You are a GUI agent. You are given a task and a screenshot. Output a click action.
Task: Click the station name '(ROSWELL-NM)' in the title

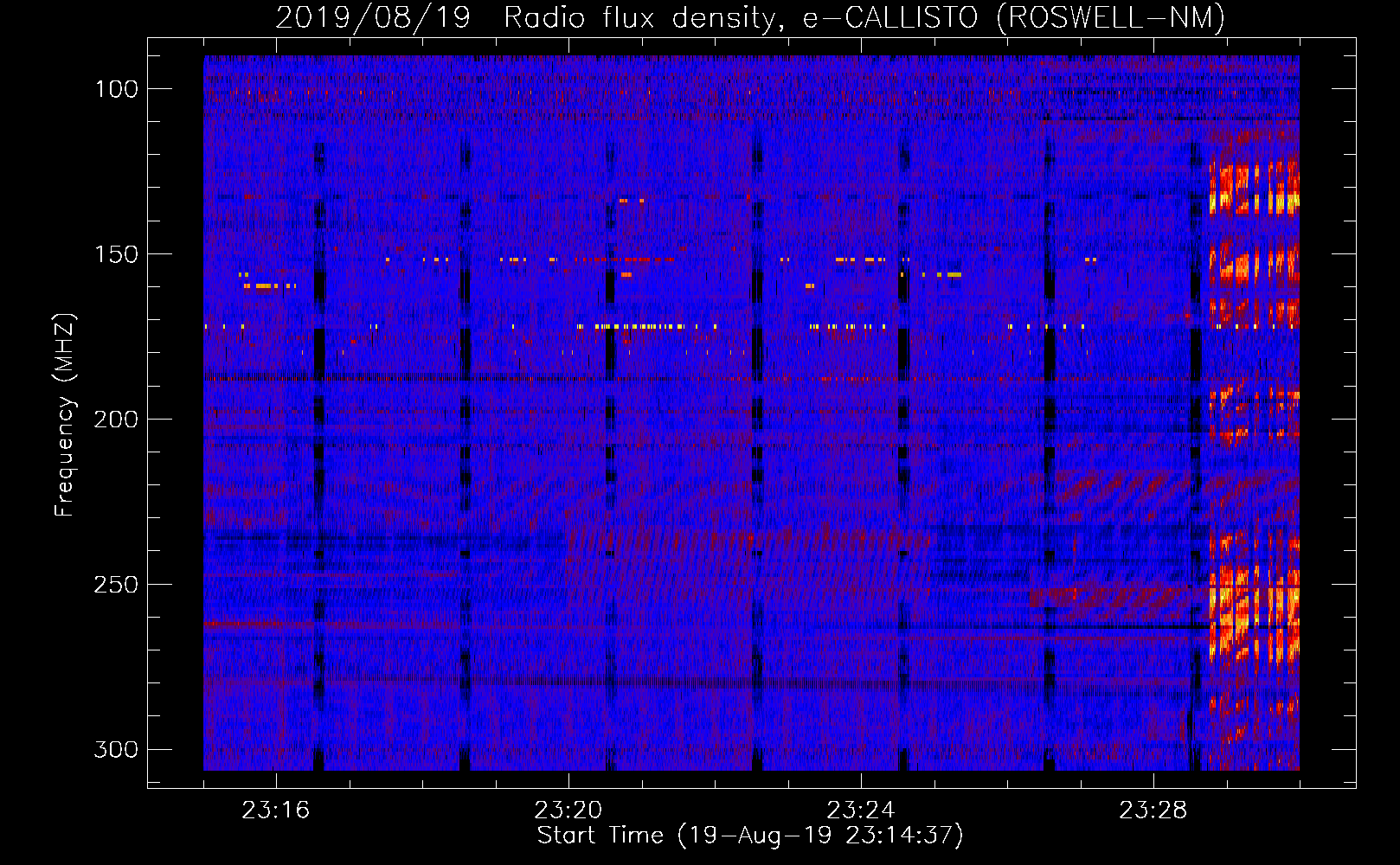click(1112, 17)
